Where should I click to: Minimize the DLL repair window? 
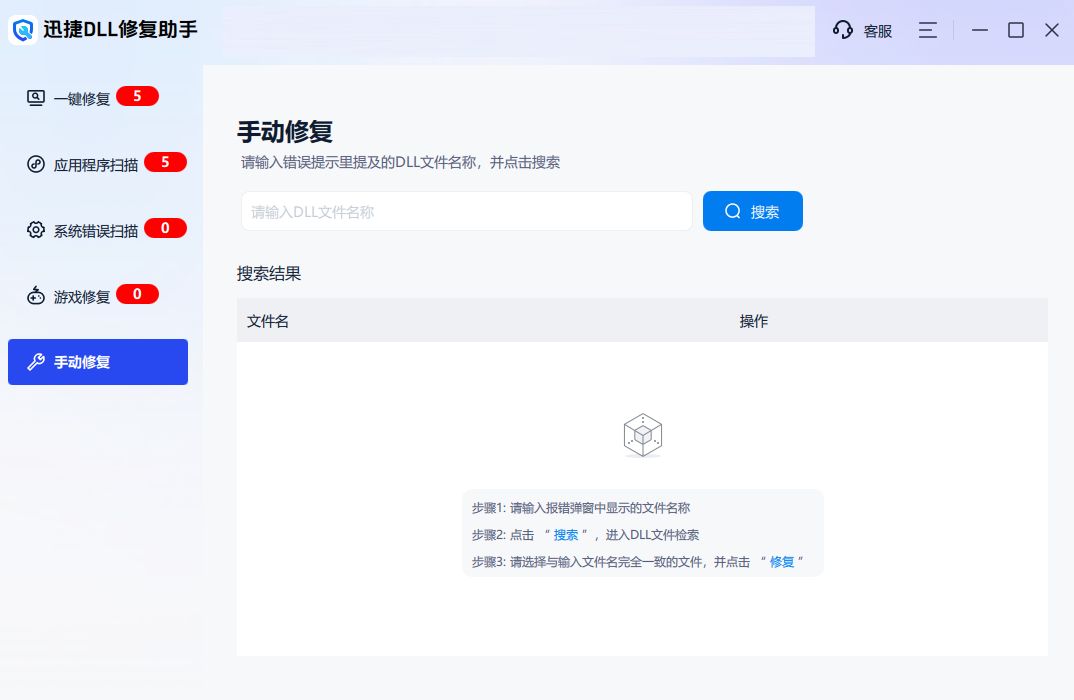(980, 30)
